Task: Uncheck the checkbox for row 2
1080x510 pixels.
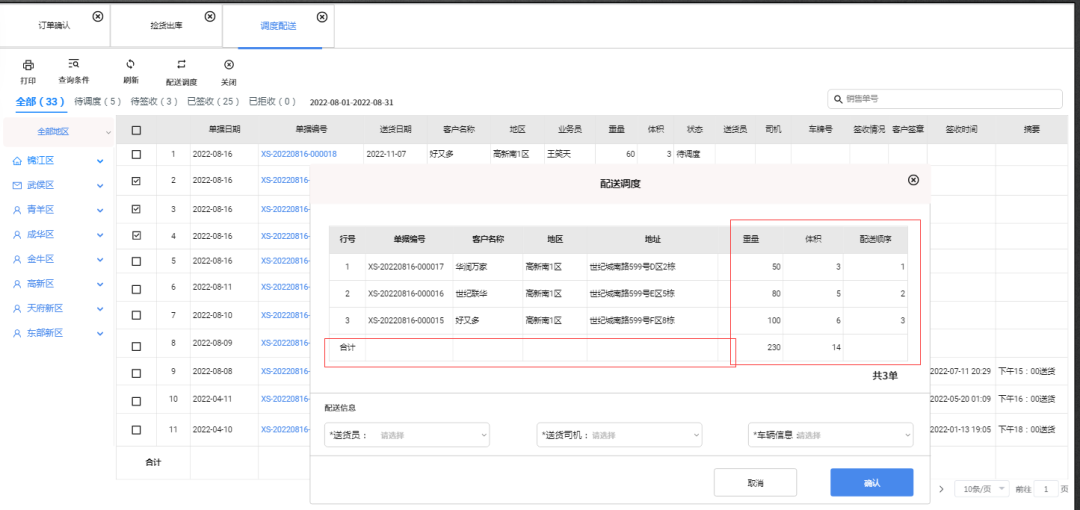Action: (x=136, y=181)
